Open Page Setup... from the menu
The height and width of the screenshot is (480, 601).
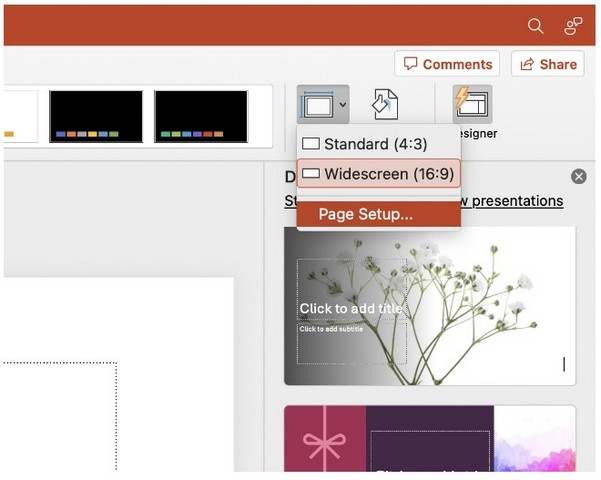366,214
